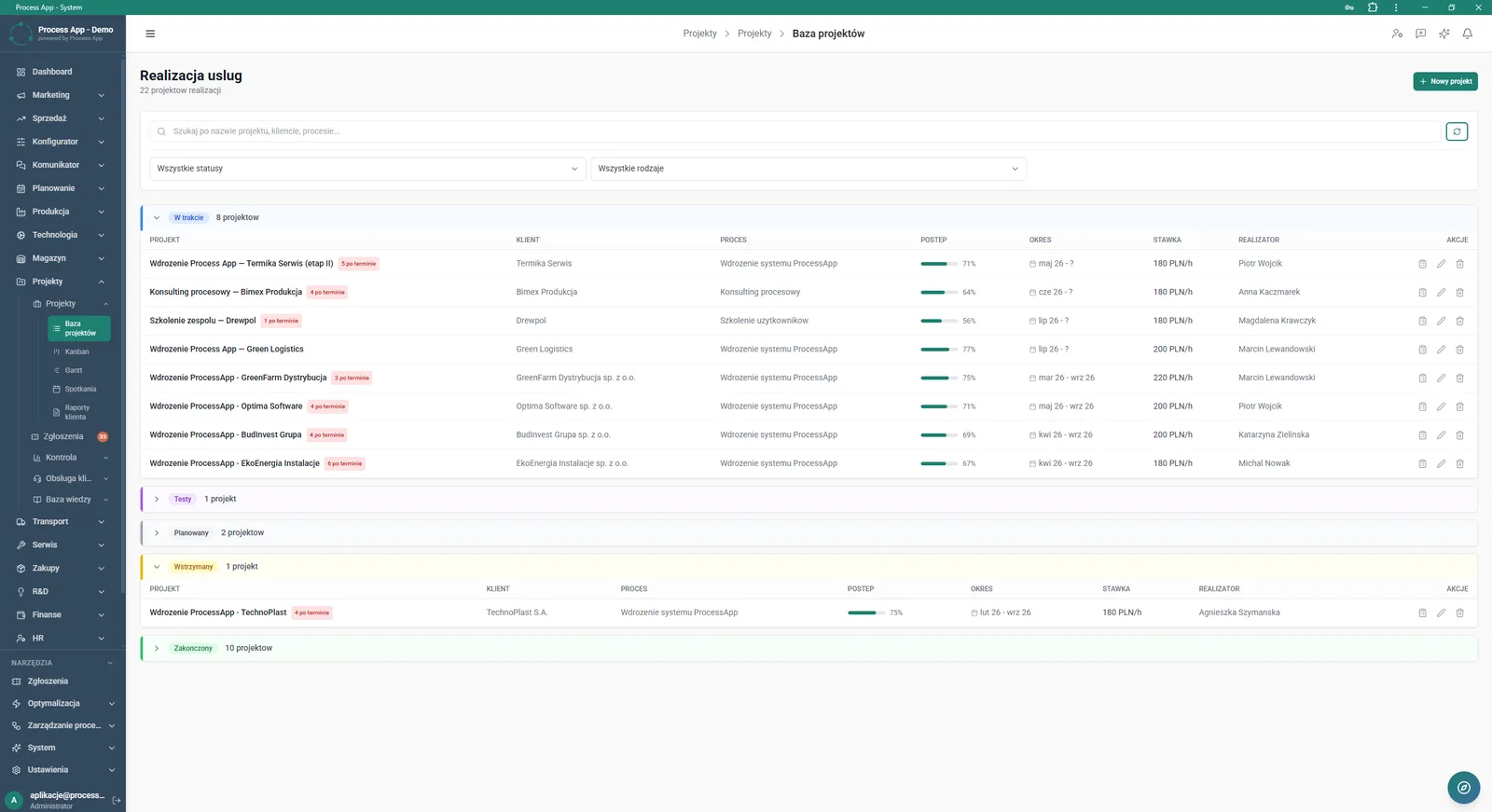Collapse the Wstrzymany project group
Image resolution: width=1492 pixels, height=812 pixels.
[157, 567]
